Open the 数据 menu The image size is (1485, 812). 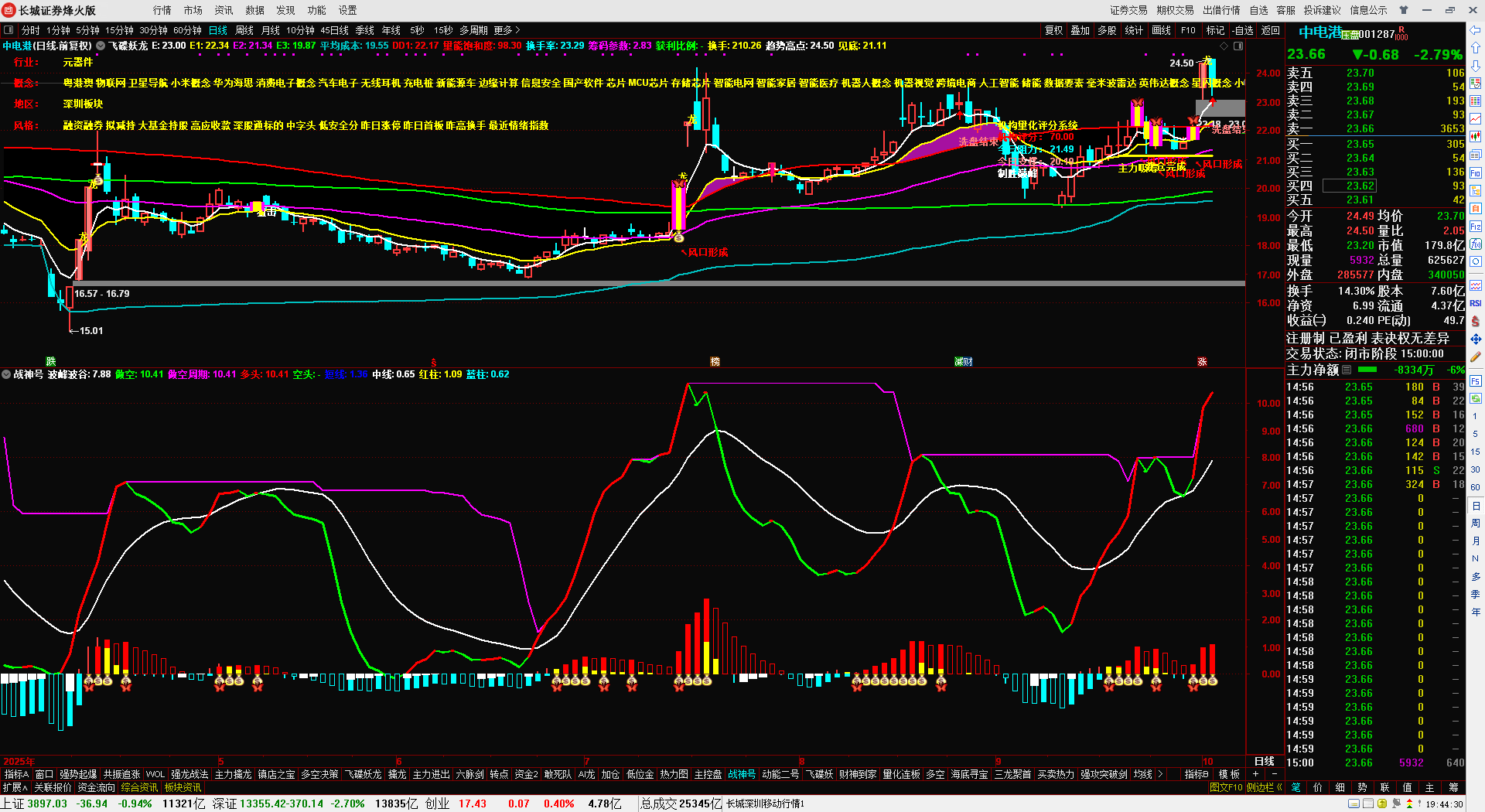click(x=254, y=10)
